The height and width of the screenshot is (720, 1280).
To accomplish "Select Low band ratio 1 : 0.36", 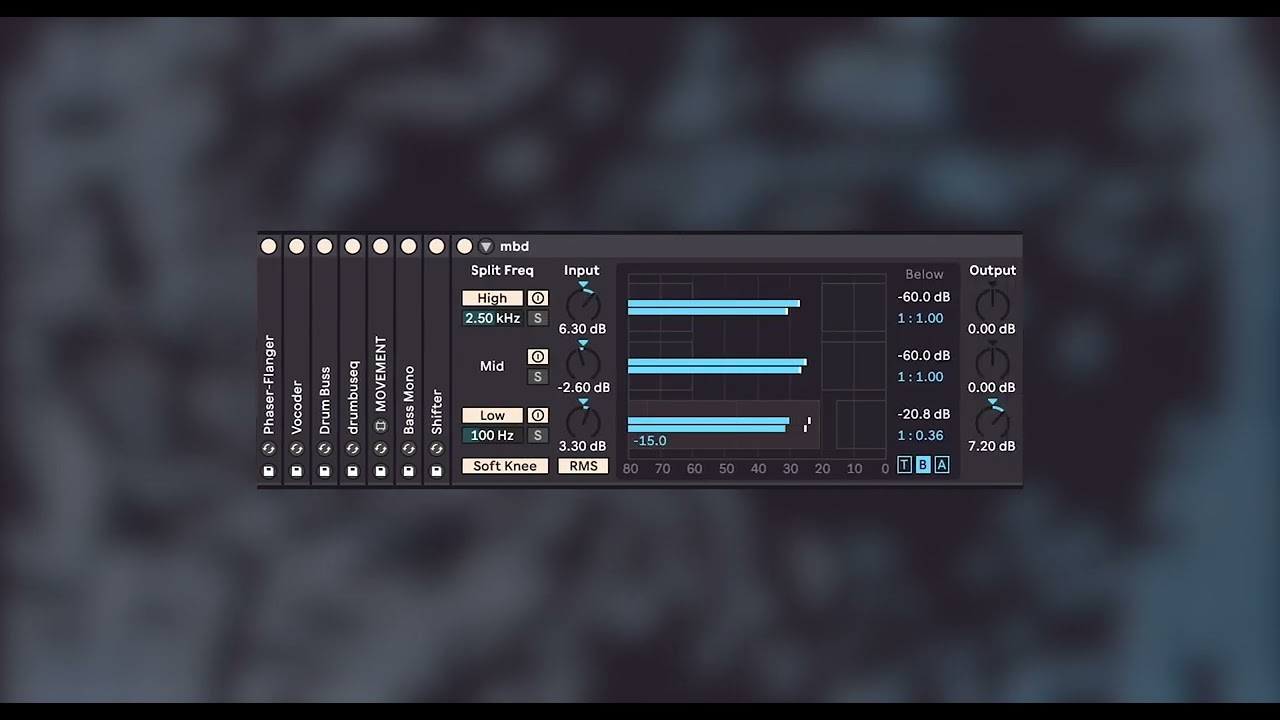I will [x=920, y=435].
